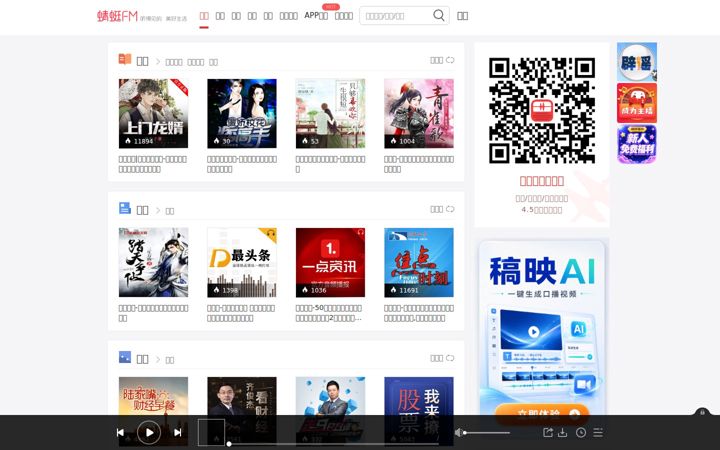Click the QR code image

(x=542, y=110)
